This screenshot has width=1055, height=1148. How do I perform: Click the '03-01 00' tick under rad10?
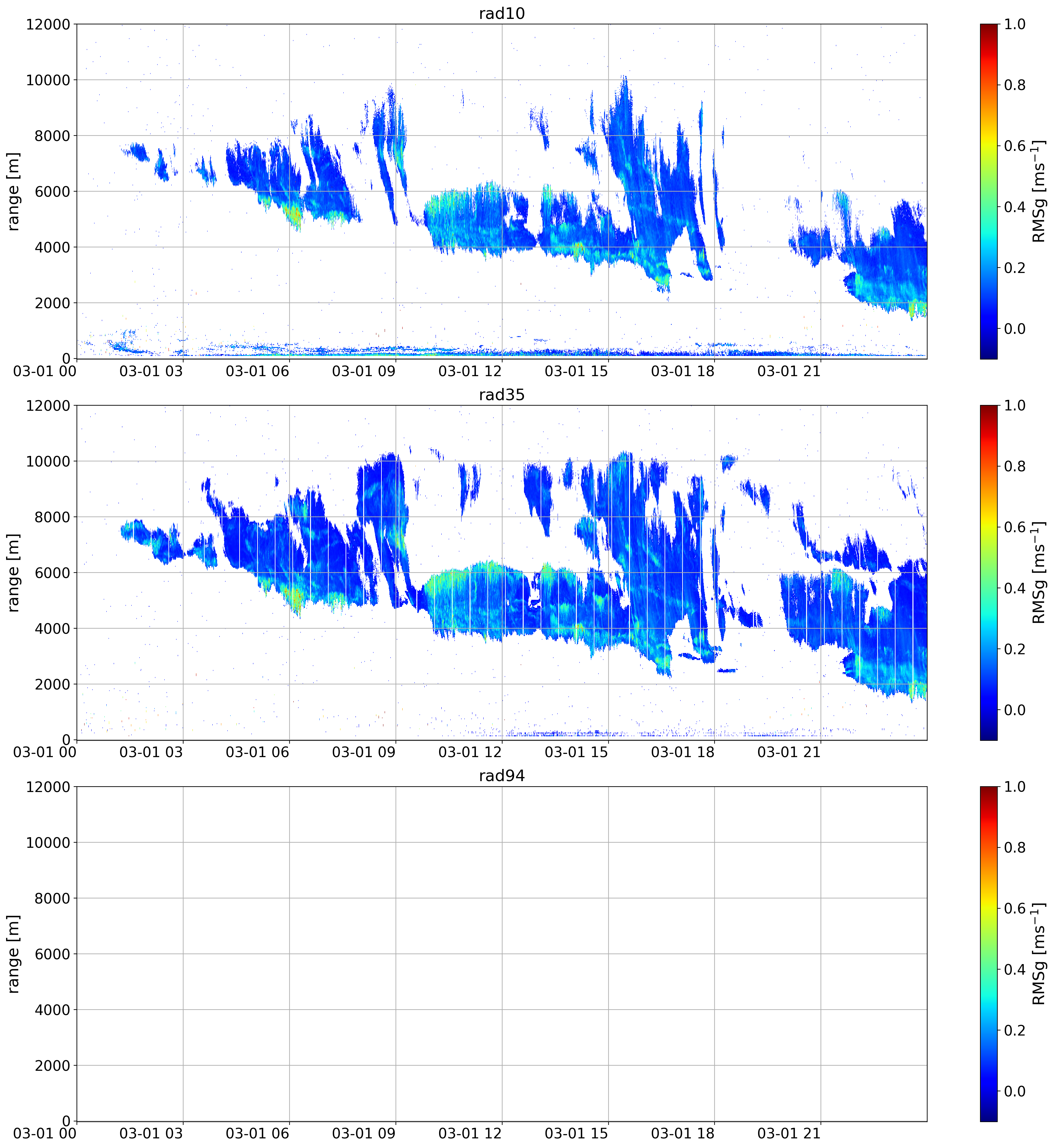[x=45, y=371]
